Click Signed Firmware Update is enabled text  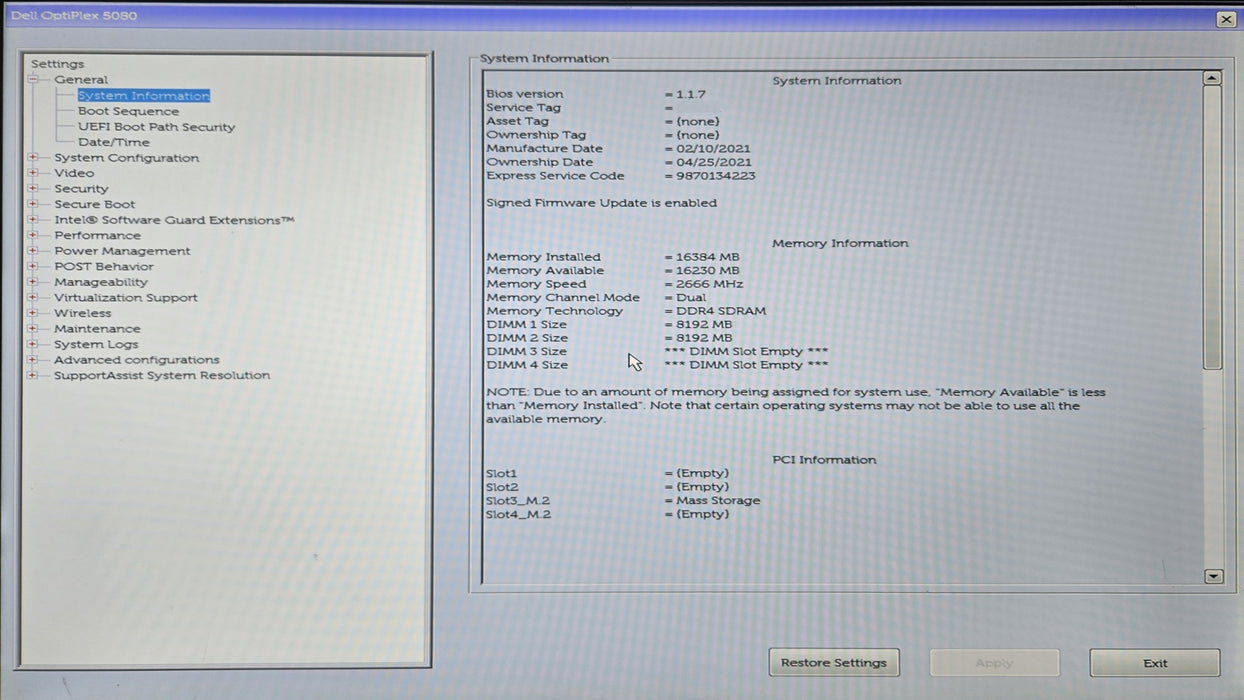601,203
